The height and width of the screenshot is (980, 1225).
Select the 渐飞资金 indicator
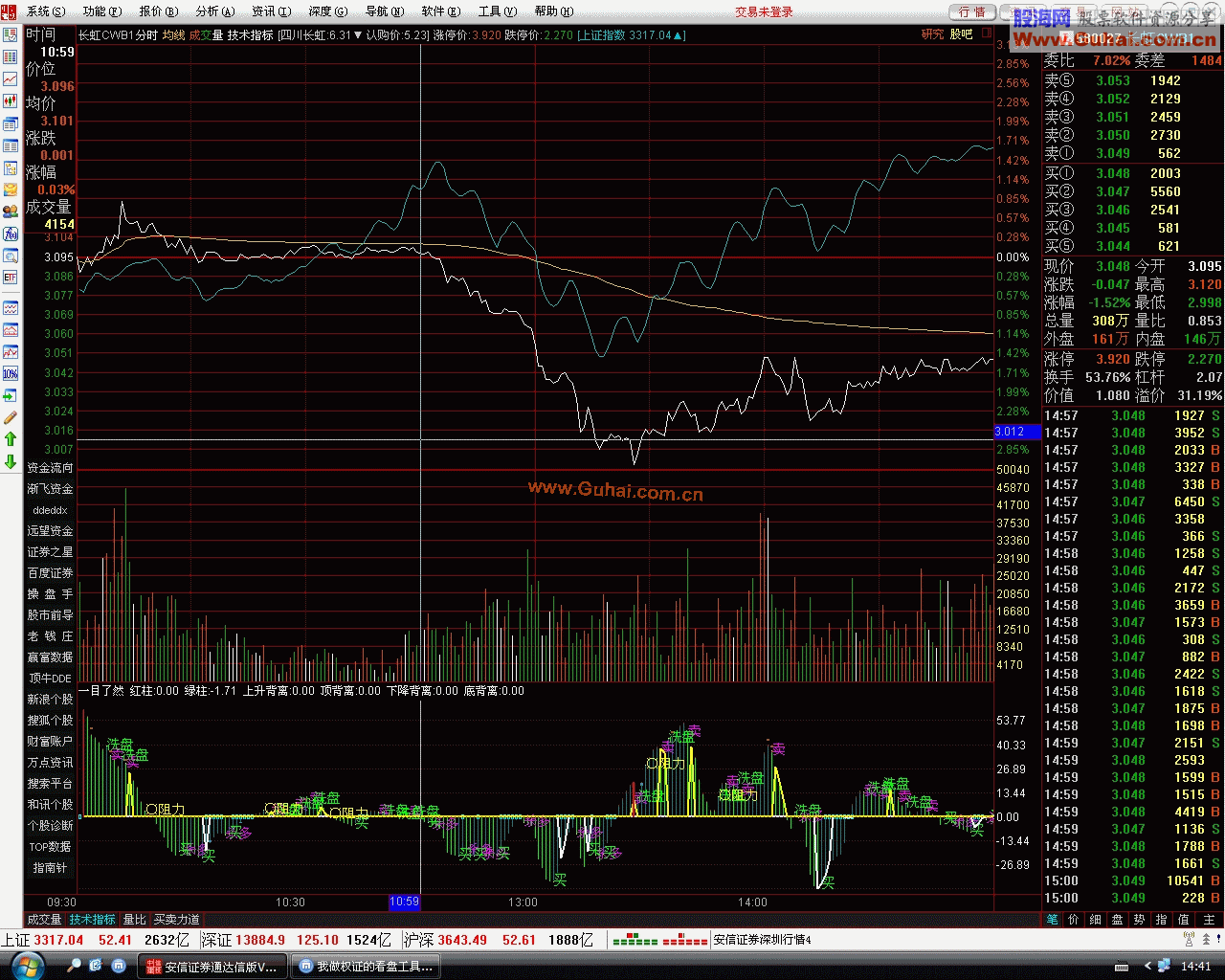(50, 489)
